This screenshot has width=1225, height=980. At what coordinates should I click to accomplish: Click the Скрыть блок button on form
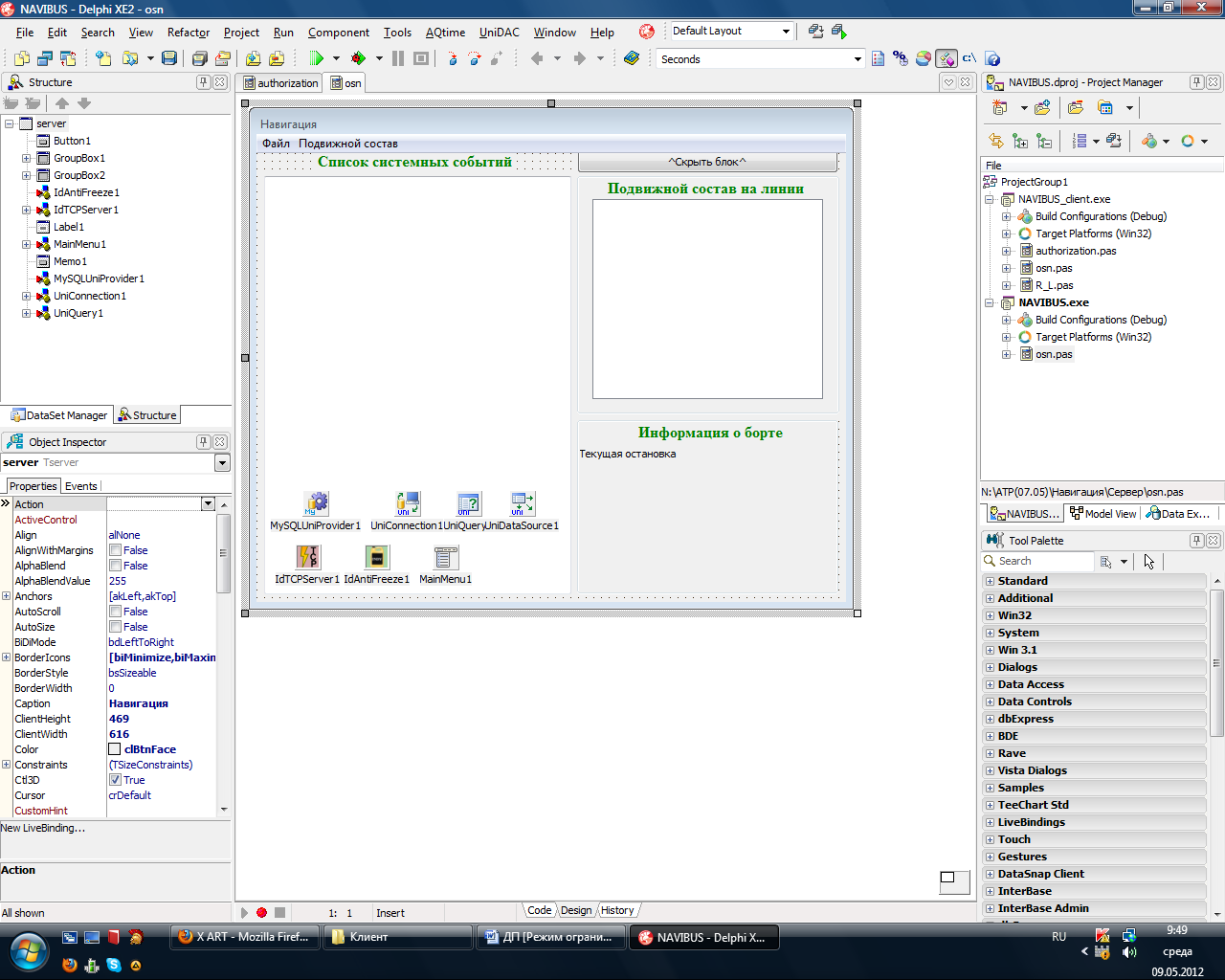[707, 162]
